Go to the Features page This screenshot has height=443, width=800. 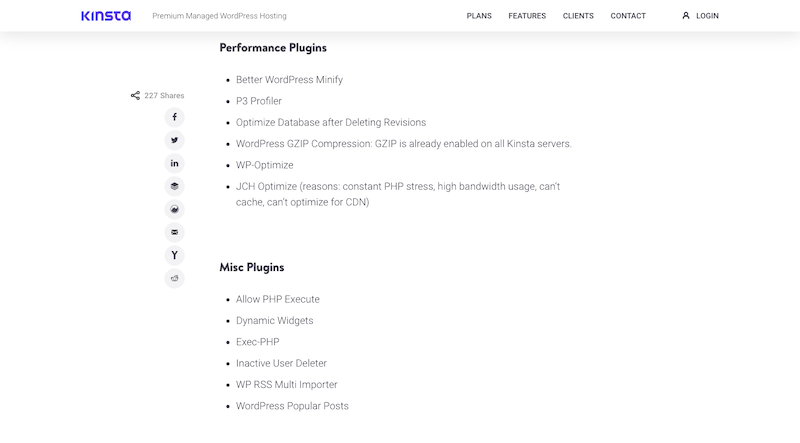(527, 16)
